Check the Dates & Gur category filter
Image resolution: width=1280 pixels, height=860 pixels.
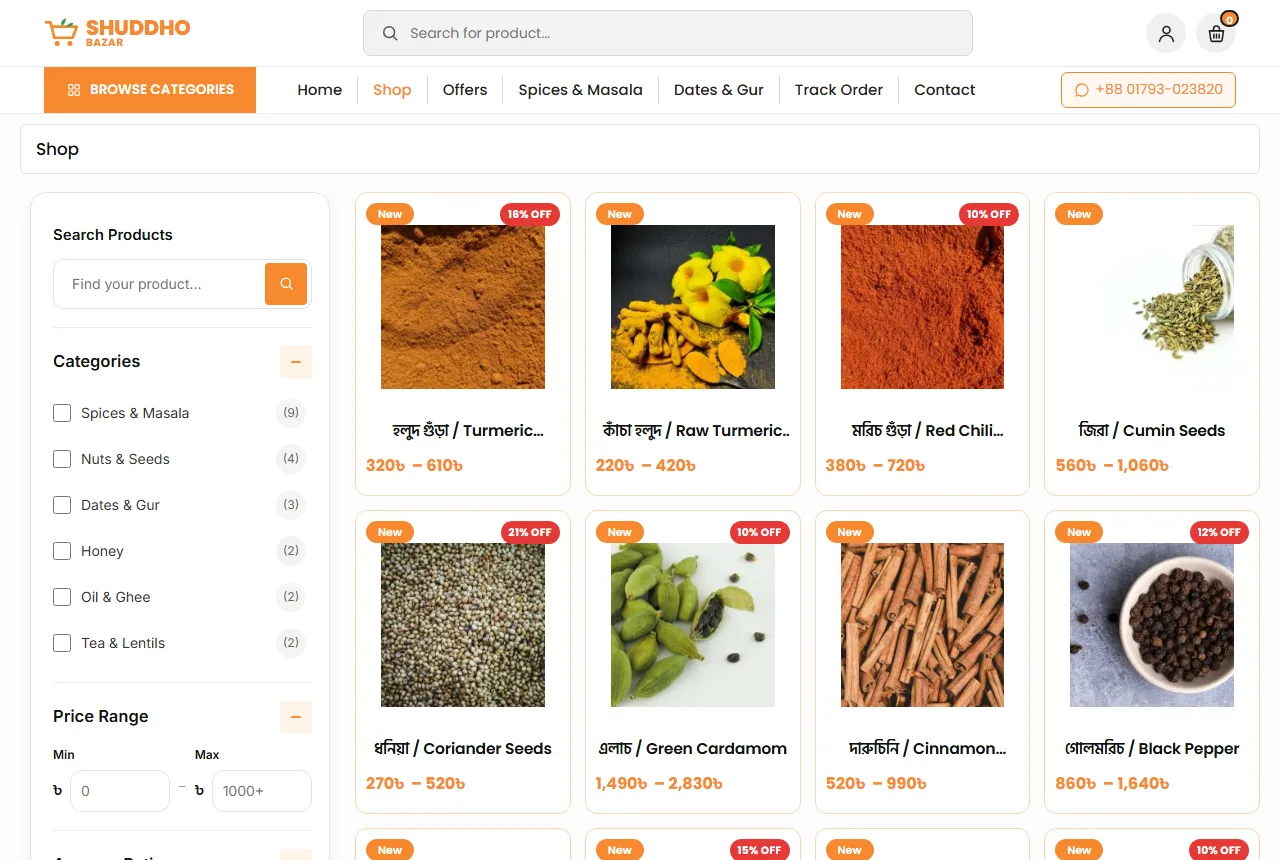[x=62, y=505]
